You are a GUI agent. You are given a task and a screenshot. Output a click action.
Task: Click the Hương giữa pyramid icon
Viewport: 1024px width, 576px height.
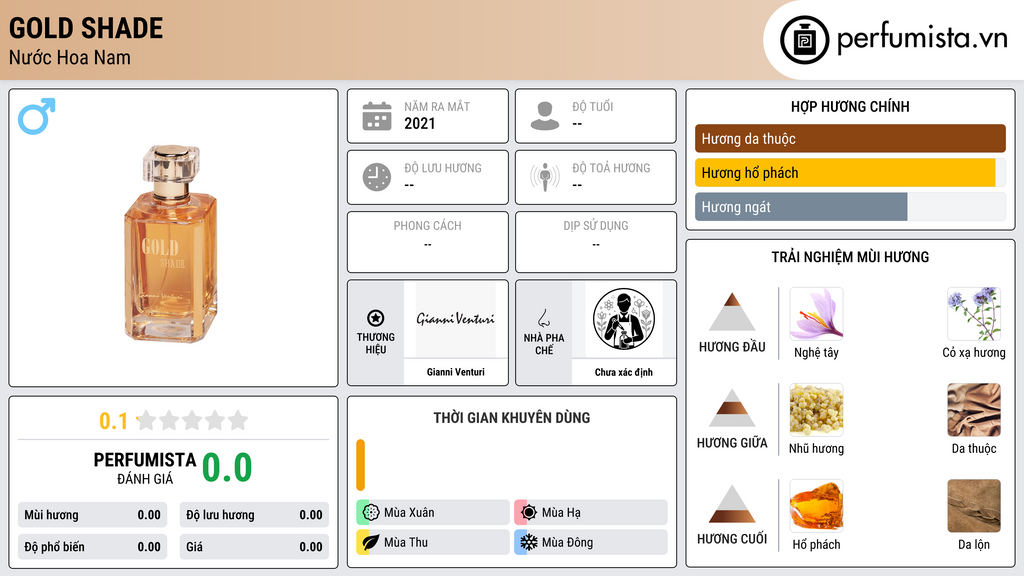point(732,408)
